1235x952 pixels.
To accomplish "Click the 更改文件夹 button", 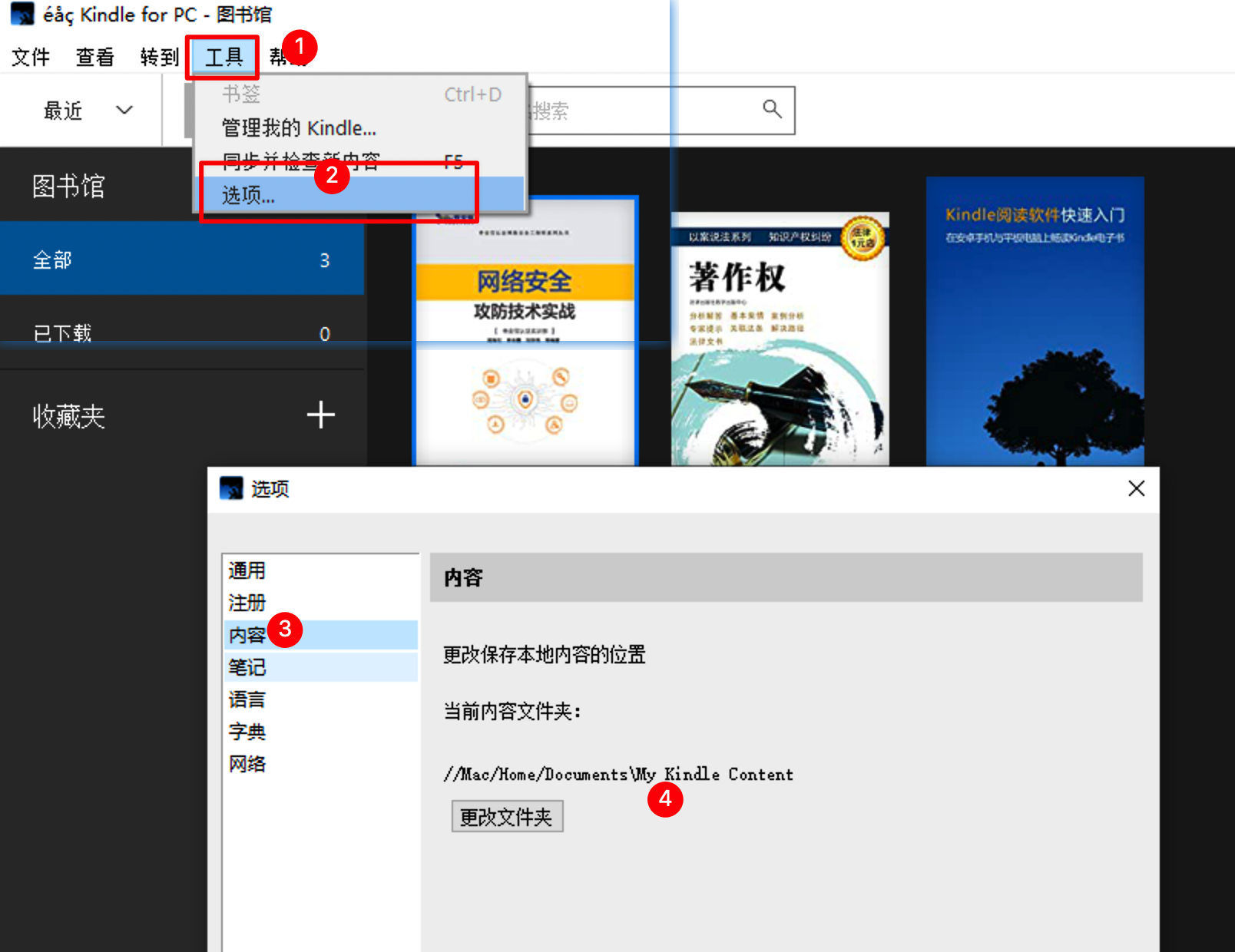I will pyautogui.click(x=507, y=816).
